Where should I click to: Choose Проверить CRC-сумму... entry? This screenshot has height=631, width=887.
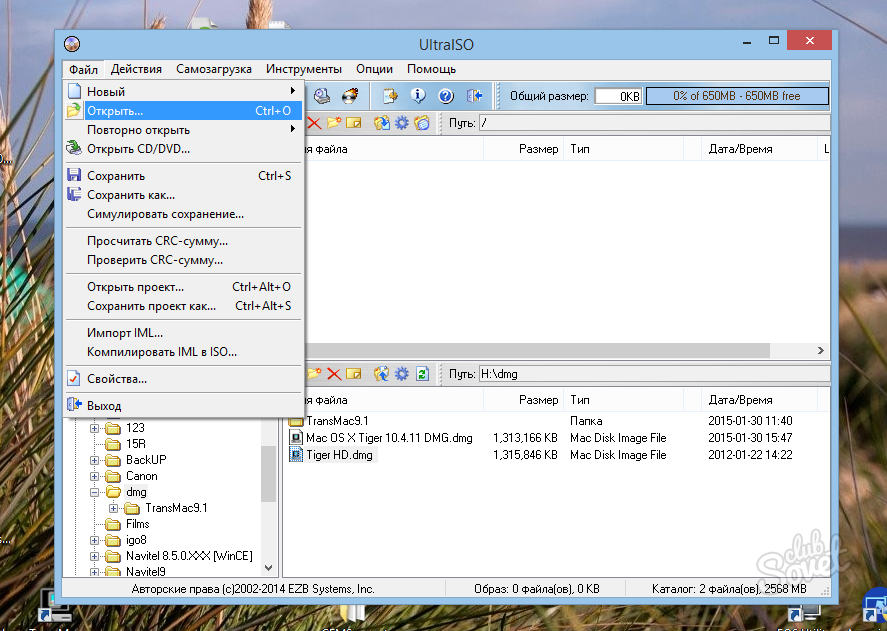[183, 260]
